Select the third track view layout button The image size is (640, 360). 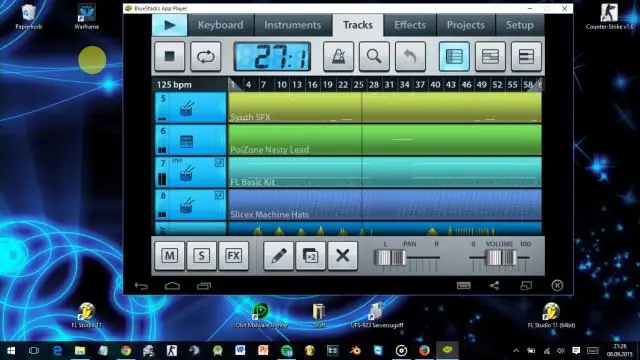coord(526,56)
